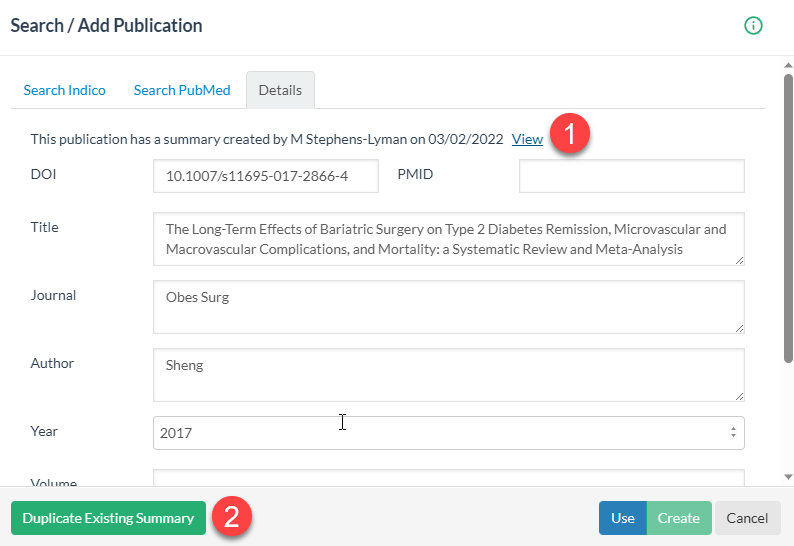This screenshot has height=546, width=794.
Task: Click the Title text area
Action: (448, 239)
